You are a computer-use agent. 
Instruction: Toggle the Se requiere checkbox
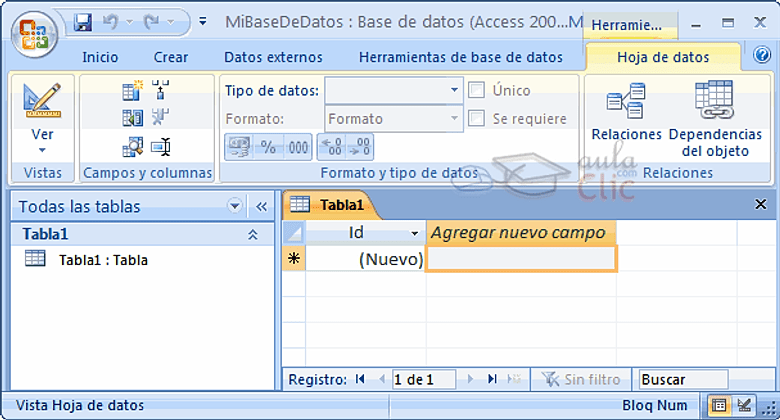tap(477, 118)
